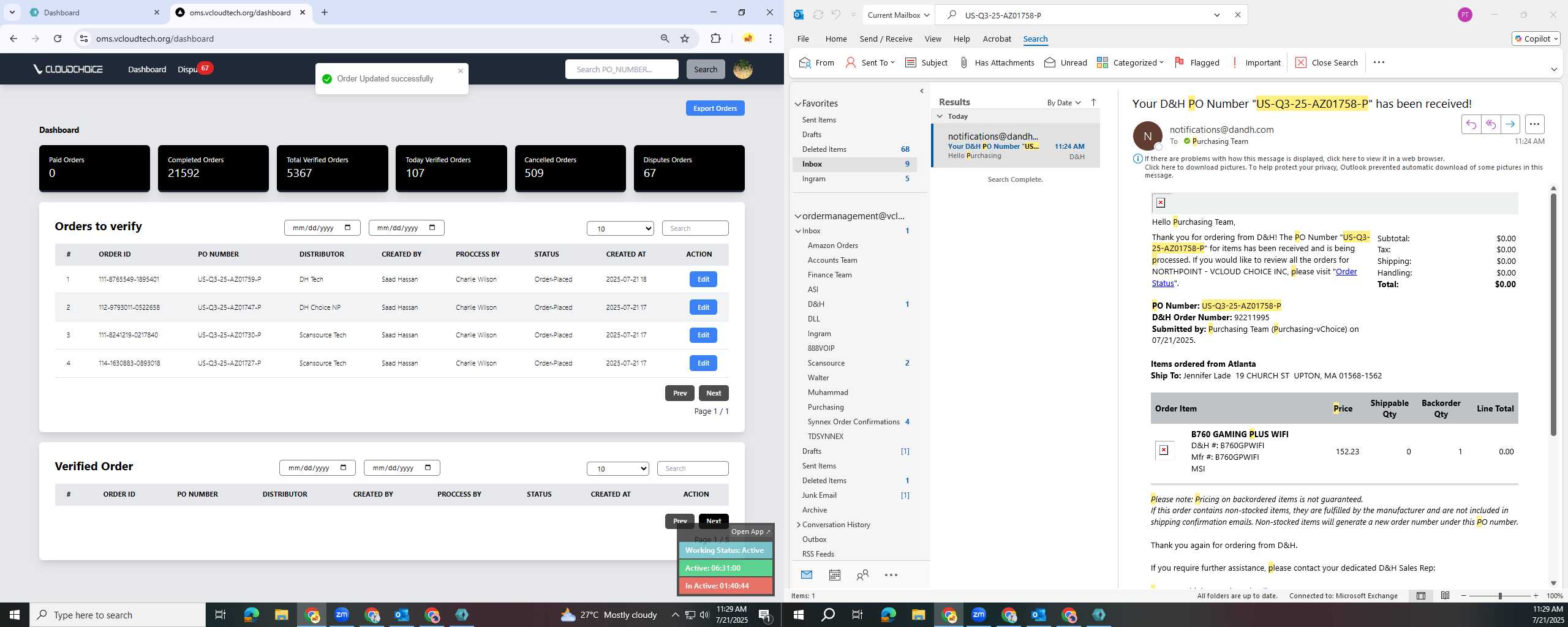
Task: Click Outlook zoom slider
Action: point(1499,595)
